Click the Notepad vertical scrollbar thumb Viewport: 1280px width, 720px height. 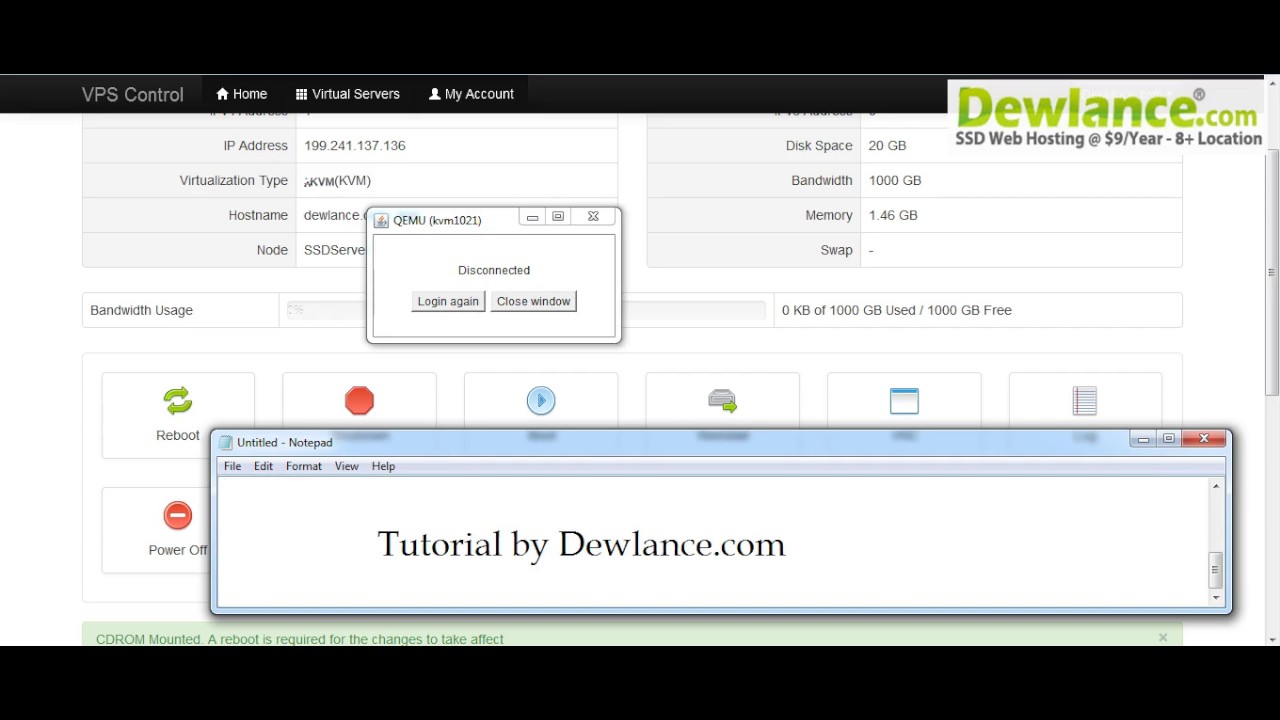point(1216,570)
